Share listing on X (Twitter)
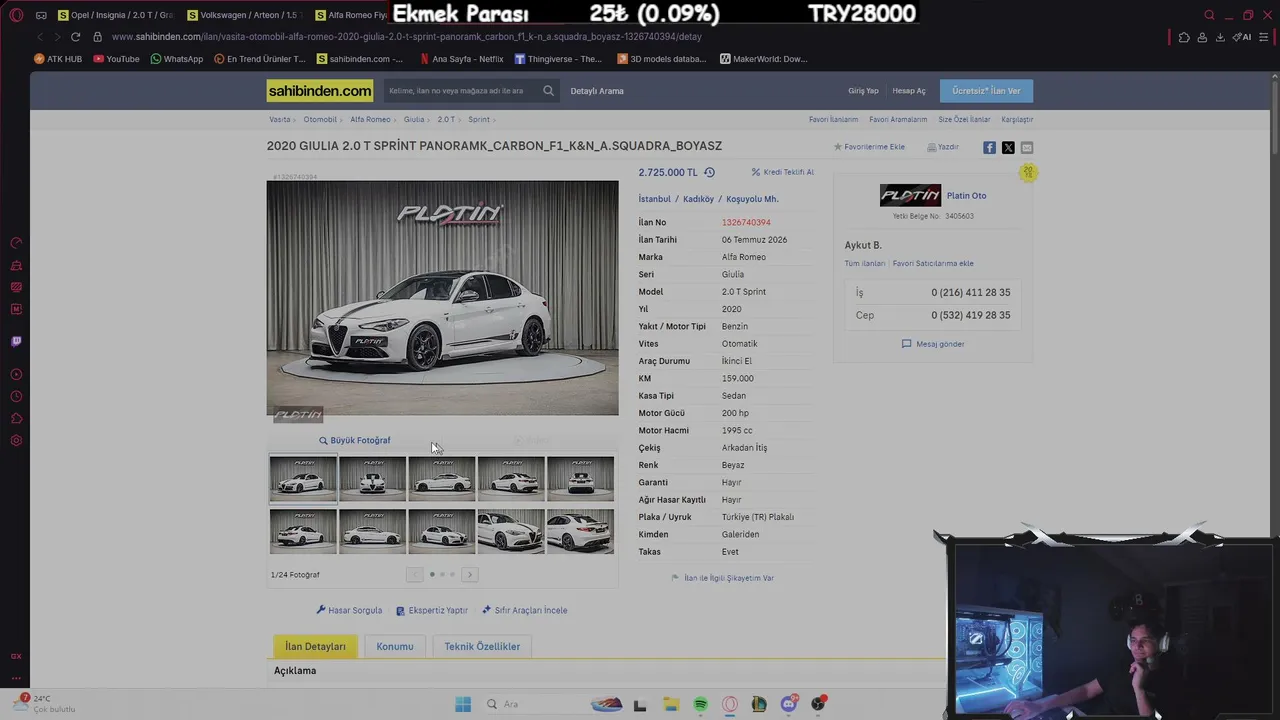 1008,147
